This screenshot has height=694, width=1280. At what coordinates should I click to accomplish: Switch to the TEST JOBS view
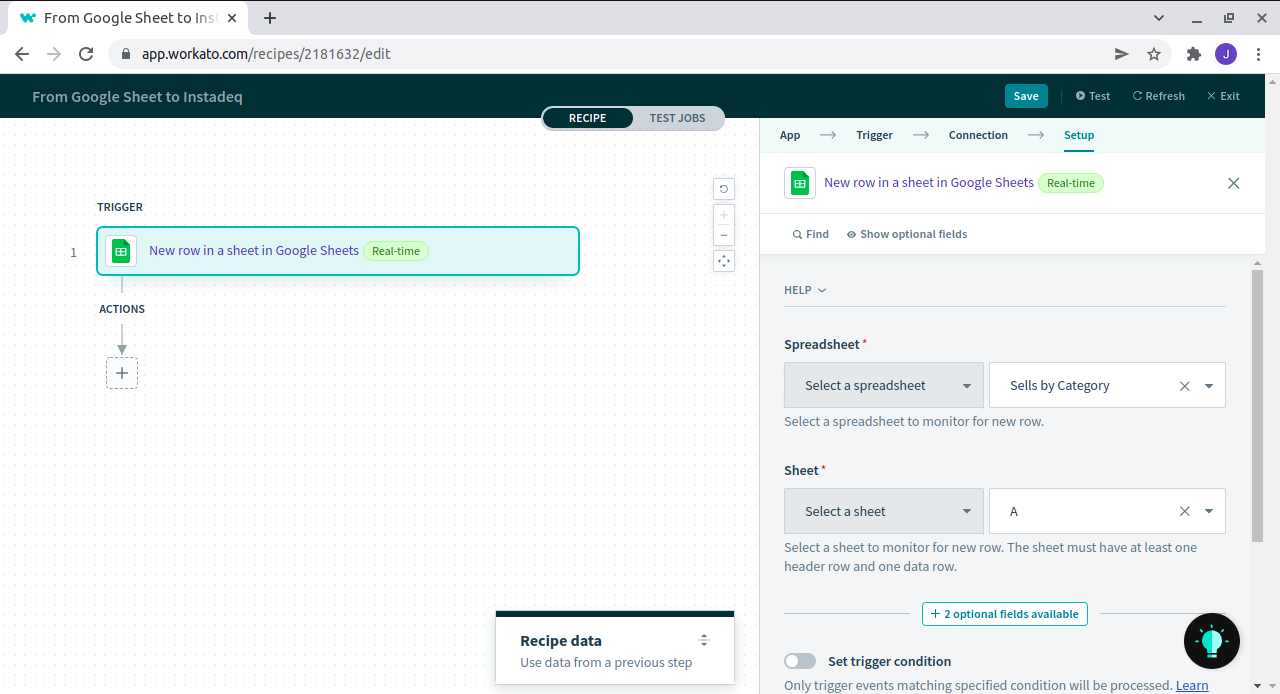[678, 118]
